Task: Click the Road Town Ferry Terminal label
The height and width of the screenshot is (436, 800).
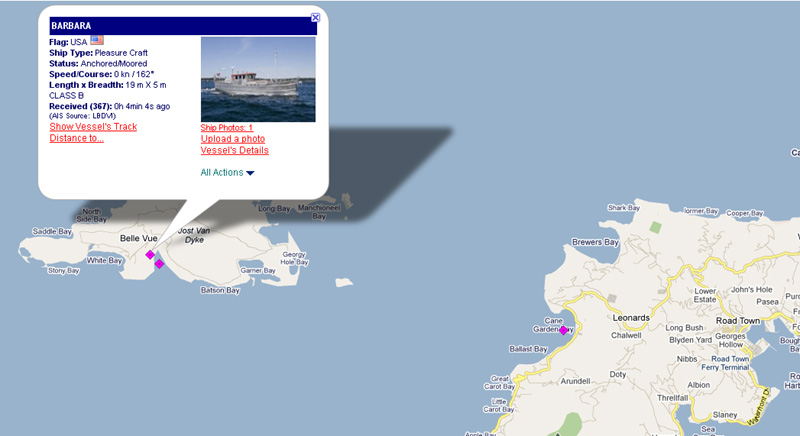Action: coord(725,363)
